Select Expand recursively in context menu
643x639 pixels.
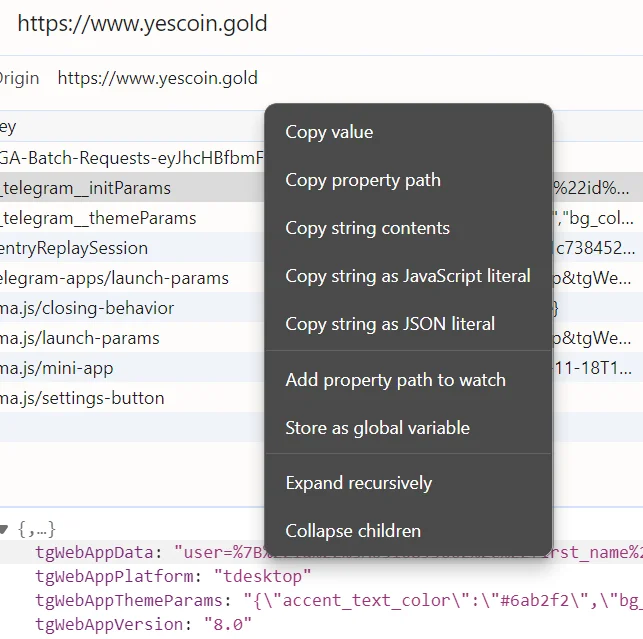[408, 483]
